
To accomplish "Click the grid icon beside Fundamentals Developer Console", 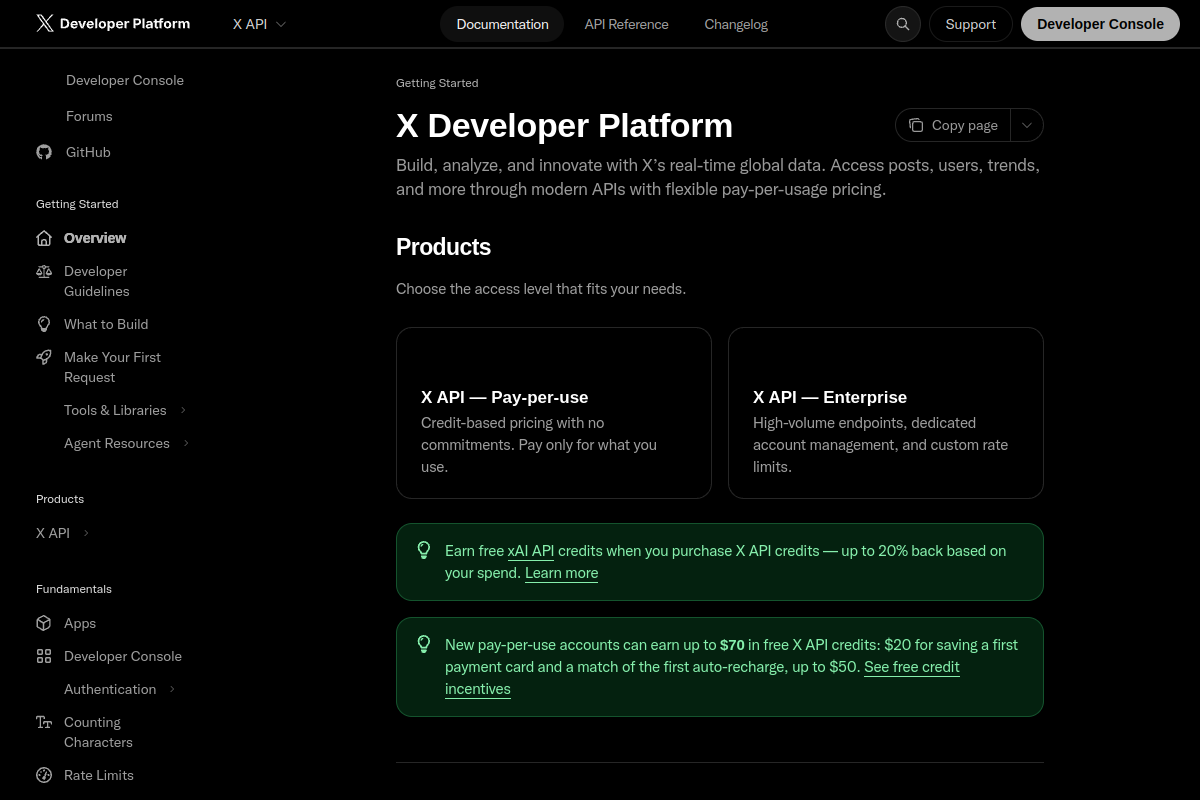I will point(44,656).
